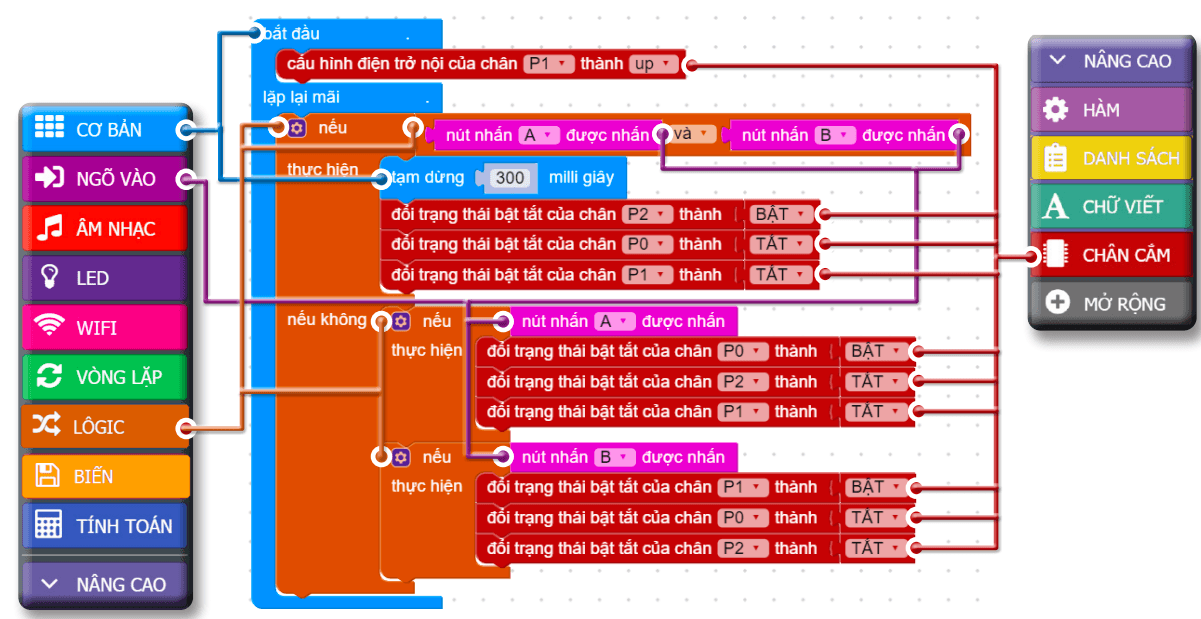Click the WIFI signal icon
Image resolution: width=1201 pixels, height=619 pixels.
(48, 327)
